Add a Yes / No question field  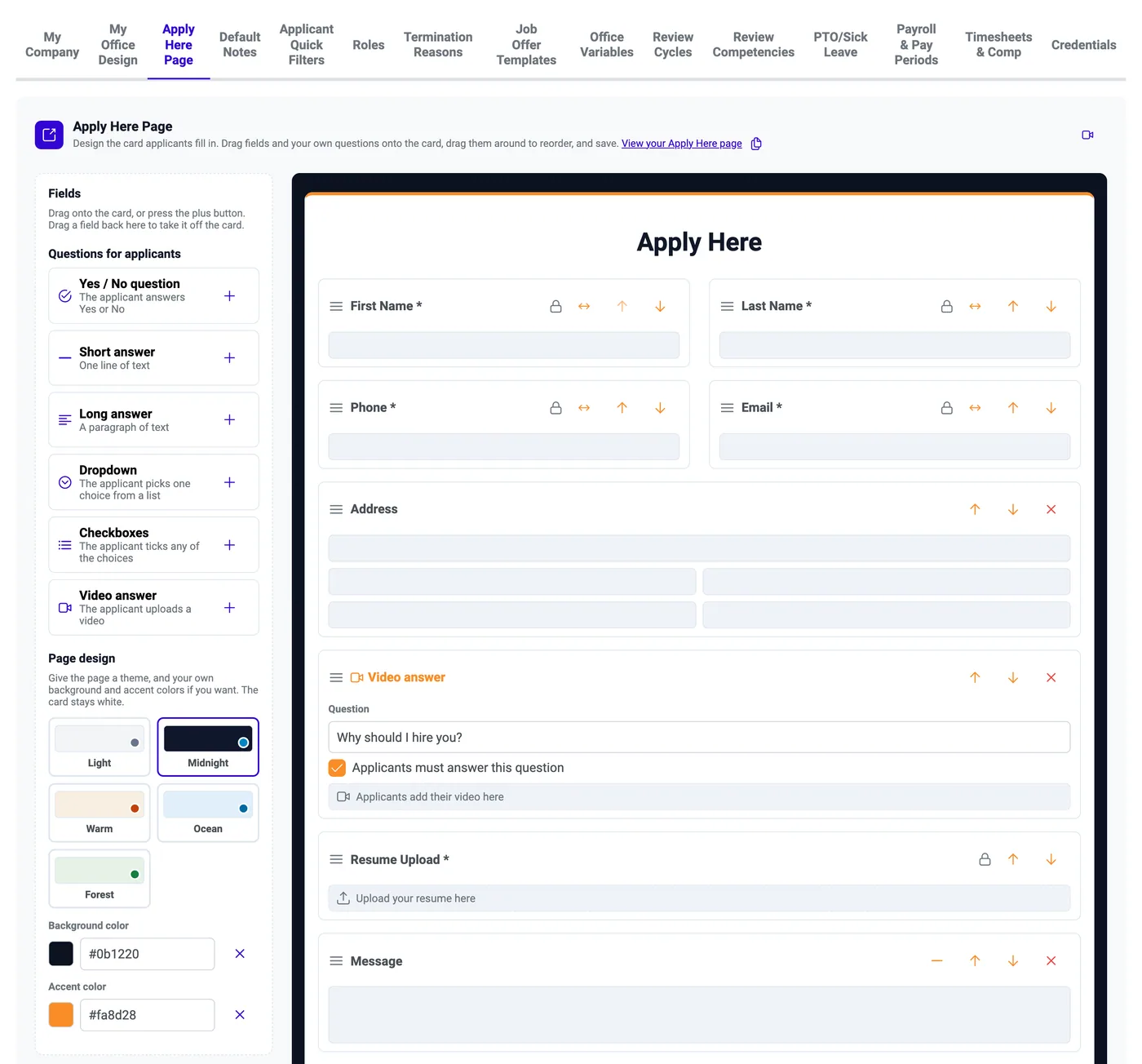229,296
